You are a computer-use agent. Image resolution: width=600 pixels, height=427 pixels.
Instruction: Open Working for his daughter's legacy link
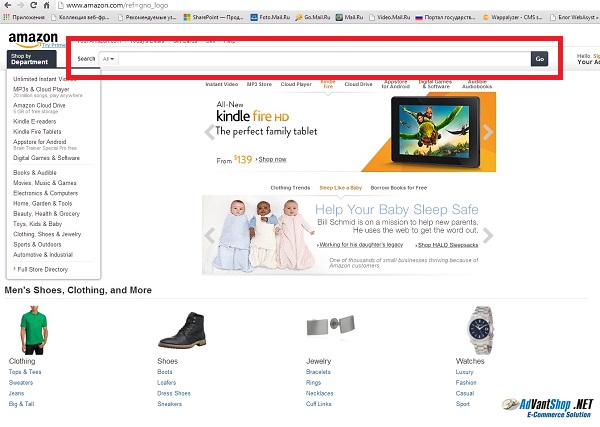361,244
